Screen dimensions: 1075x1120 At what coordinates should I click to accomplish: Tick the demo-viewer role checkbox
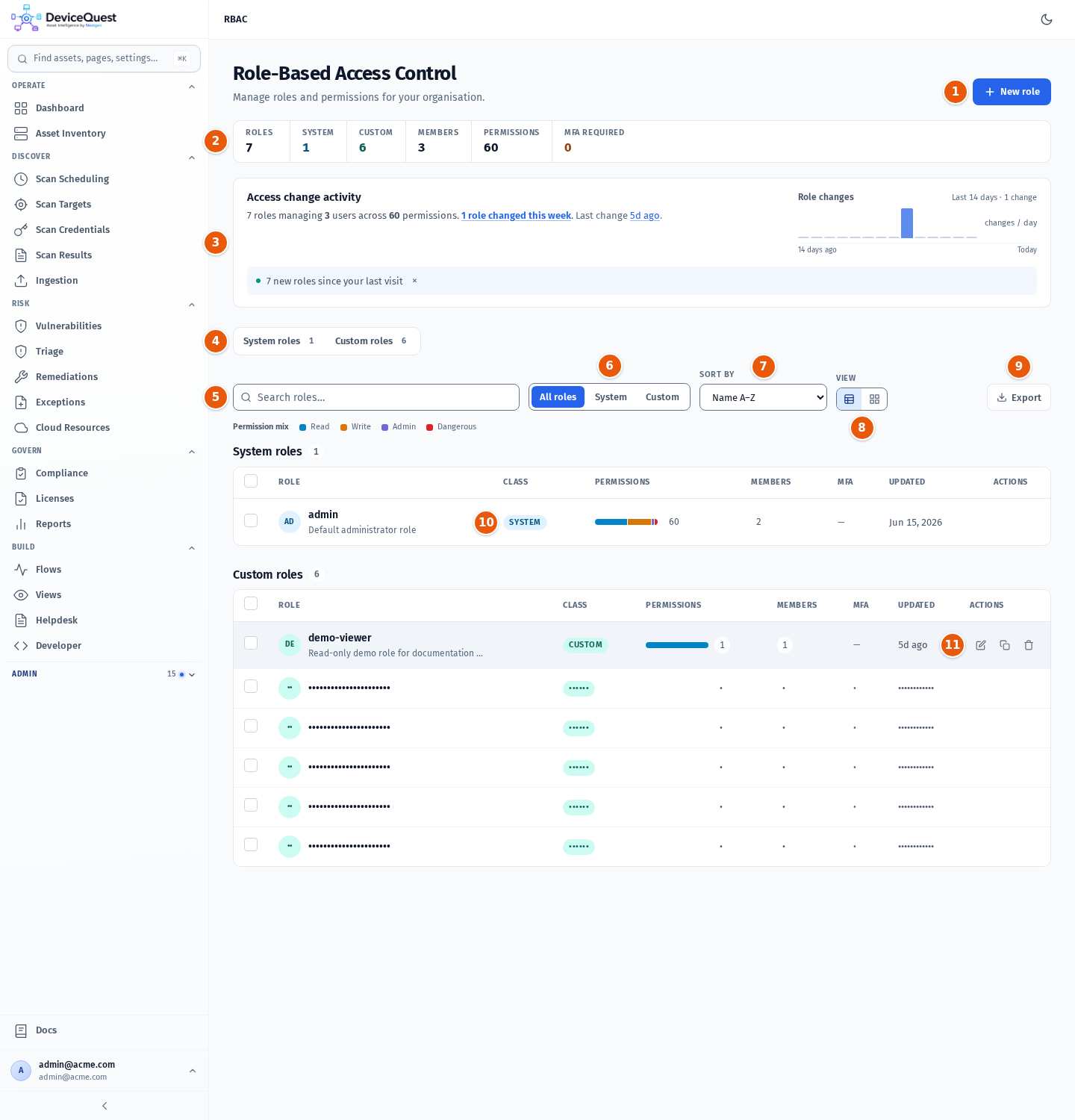251,643
